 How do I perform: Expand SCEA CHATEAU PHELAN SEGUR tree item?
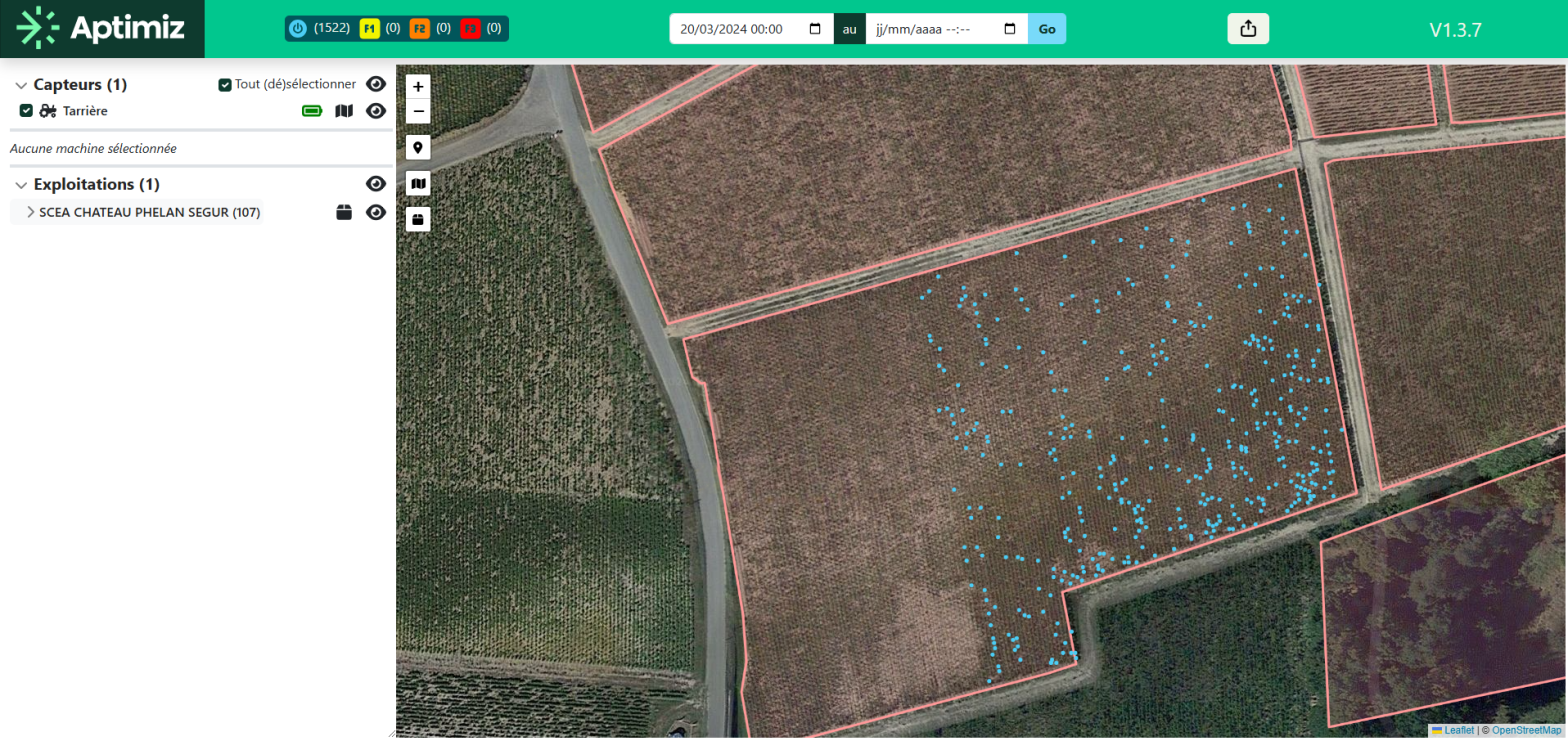point(31,212)
